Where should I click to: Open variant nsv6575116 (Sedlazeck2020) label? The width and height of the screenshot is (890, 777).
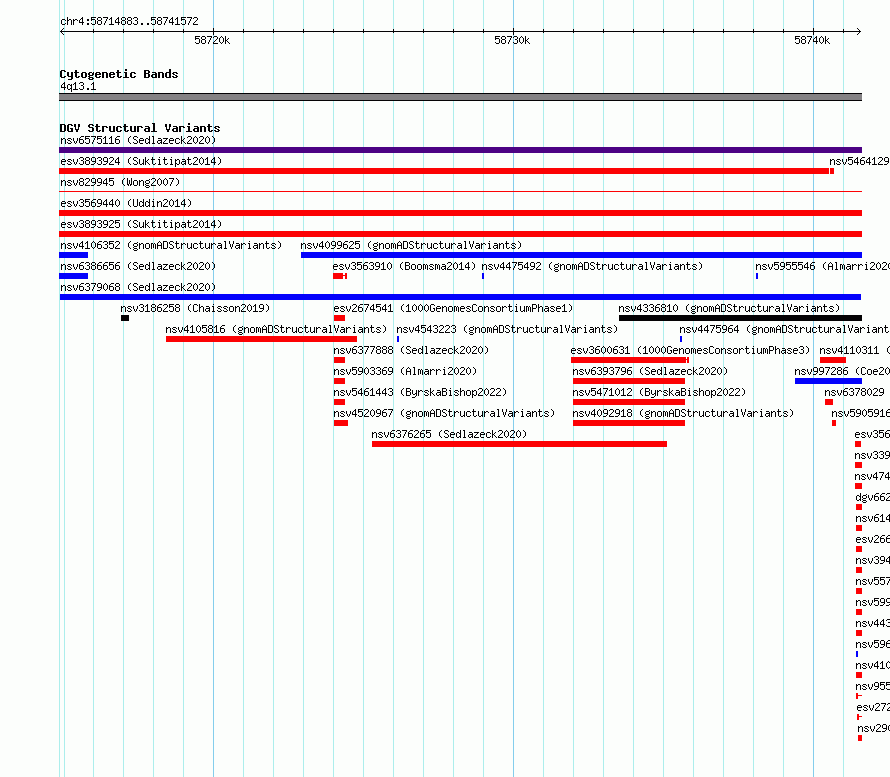(x=138, y=140)
